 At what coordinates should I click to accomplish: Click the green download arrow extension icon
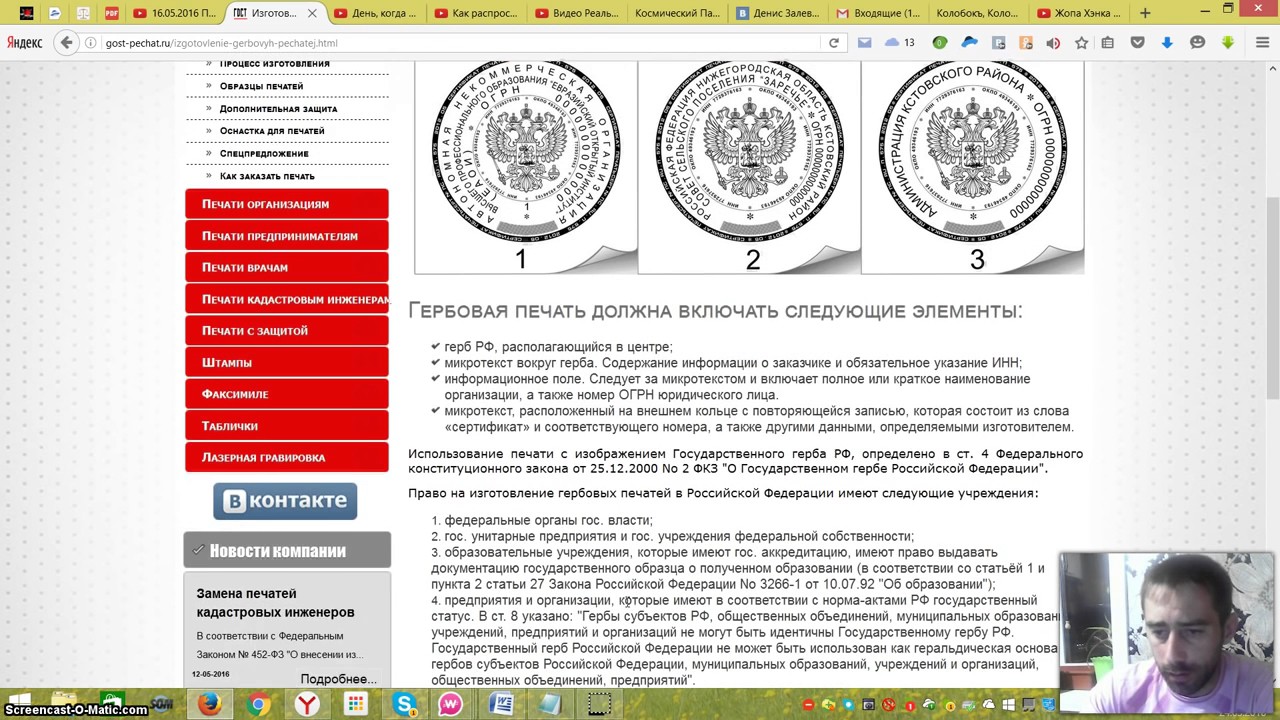[1227, 43]
